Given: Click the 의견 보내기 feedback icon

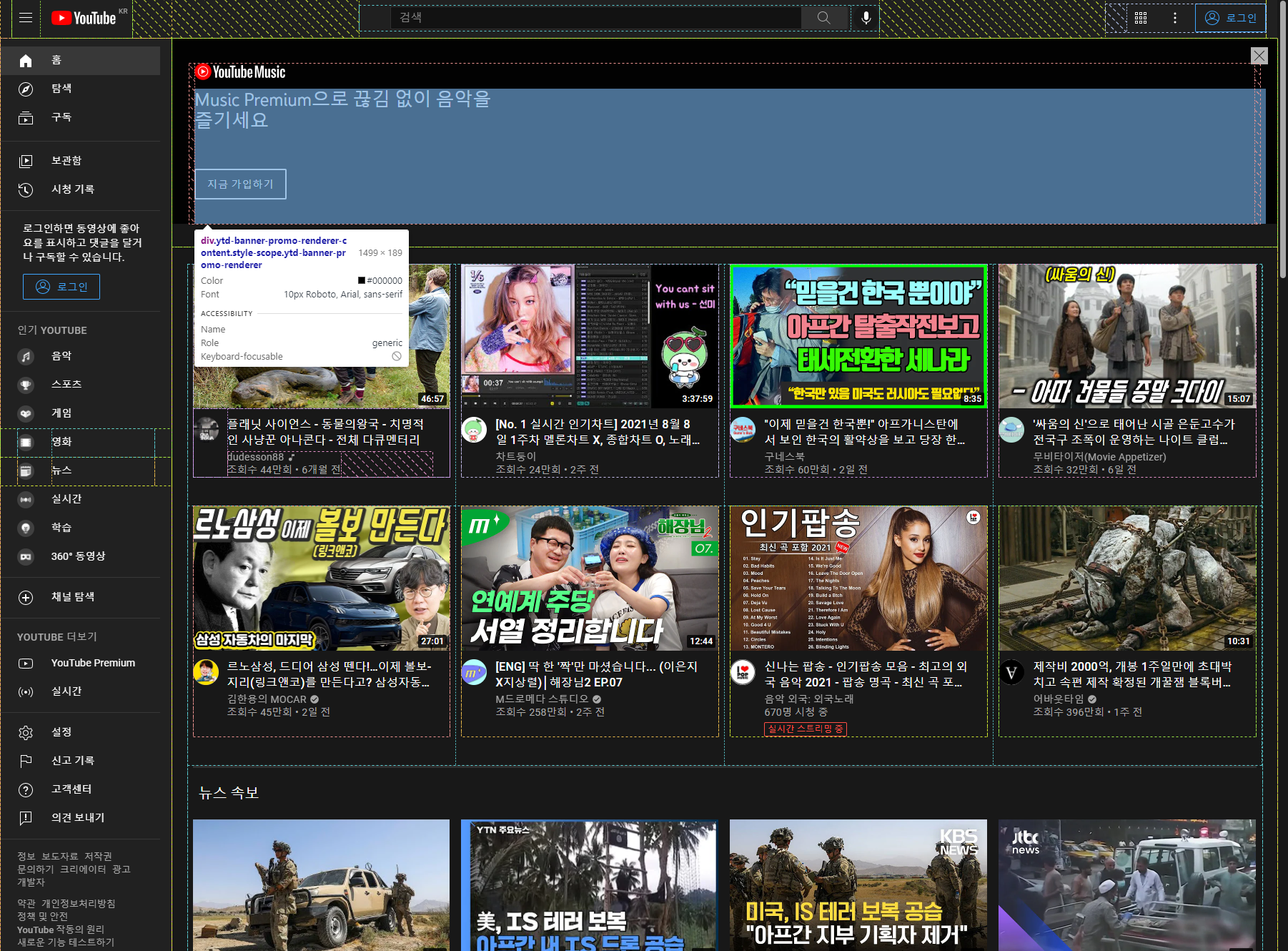Looking at the screenshot, I should tap(26, 818).
